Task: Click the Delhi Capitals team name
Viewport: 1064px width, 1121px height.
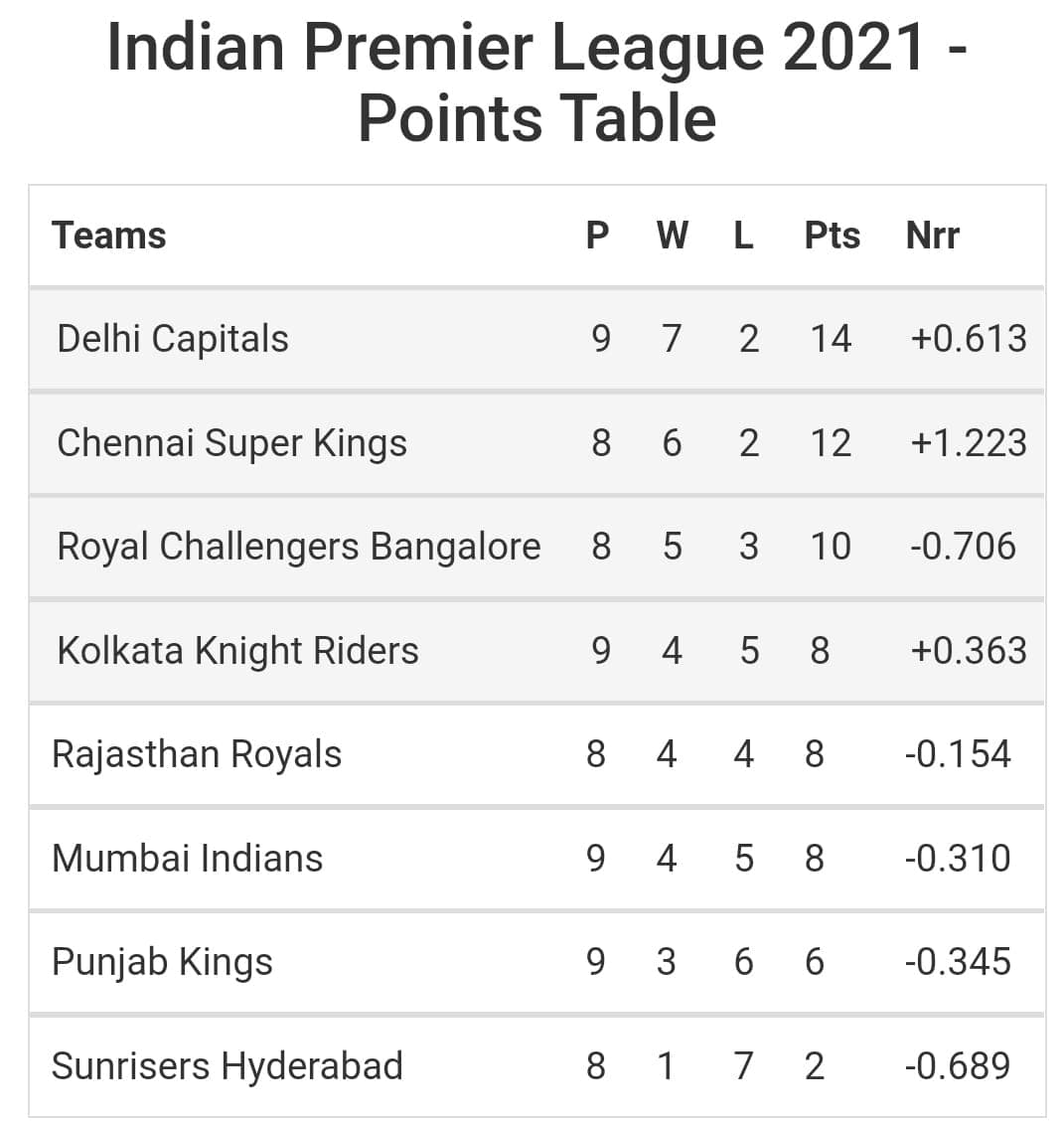Action: click(173, 339)
